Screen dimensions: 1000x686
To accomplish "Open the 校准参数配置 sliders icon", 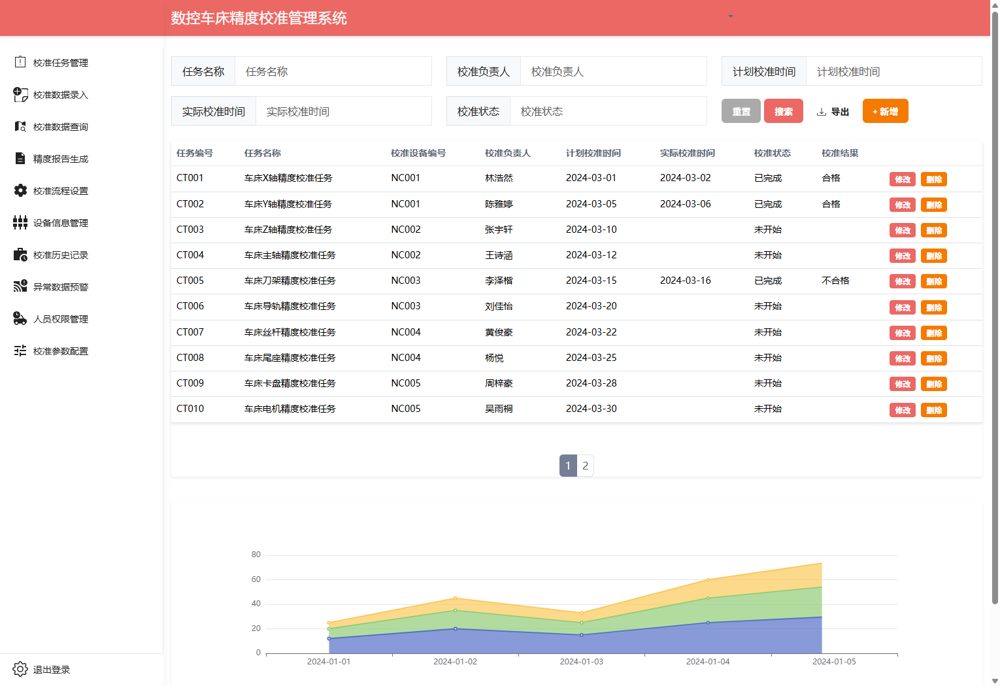I will tap(20, 350).
